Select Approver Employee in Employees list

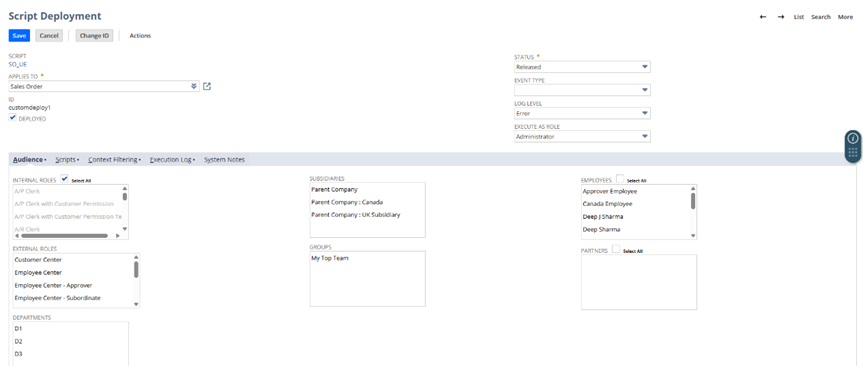[x=610, y=192]
